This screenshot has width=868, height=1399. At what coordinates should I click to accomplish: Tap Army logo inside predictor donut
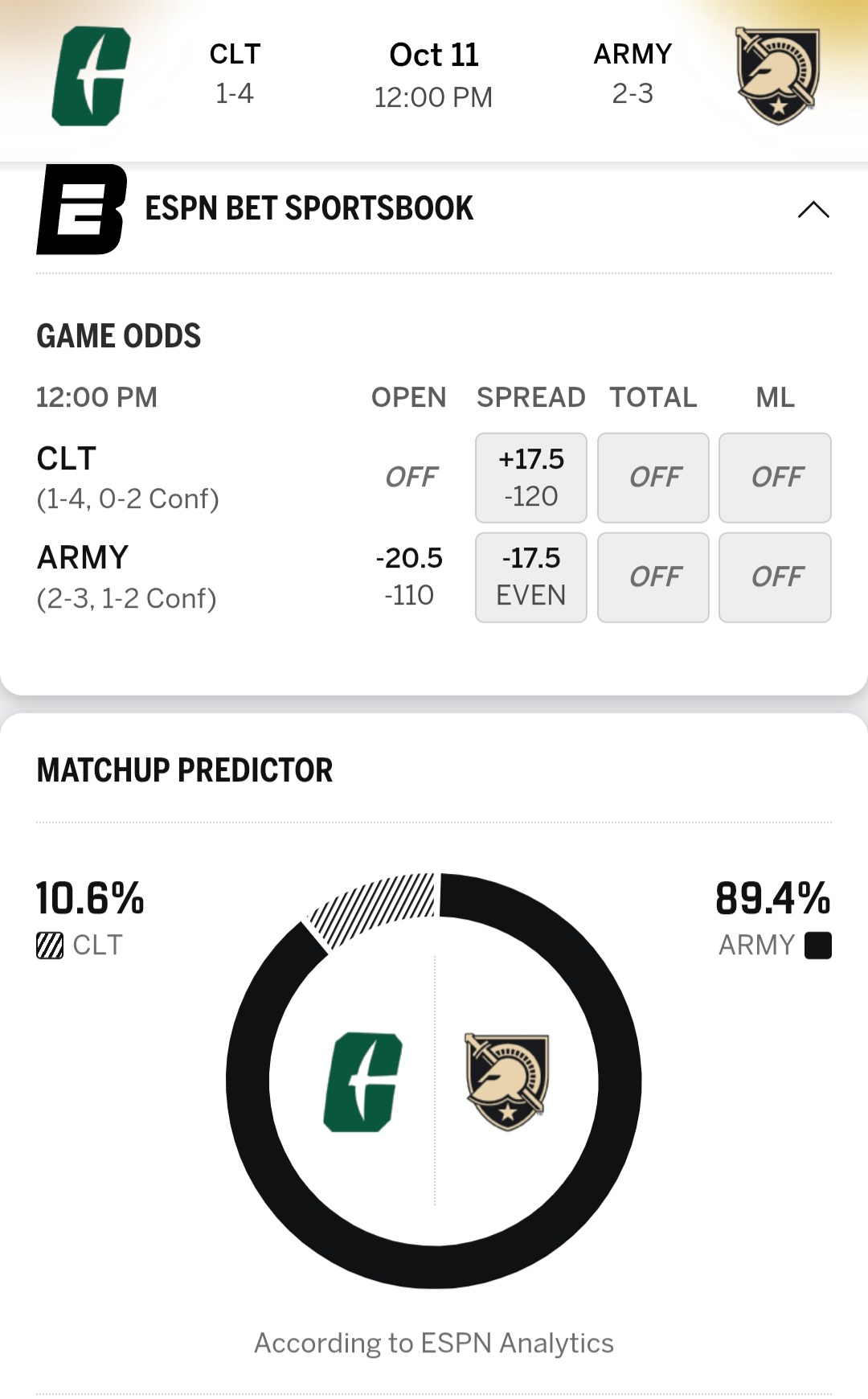click(x=507, y=1081)
